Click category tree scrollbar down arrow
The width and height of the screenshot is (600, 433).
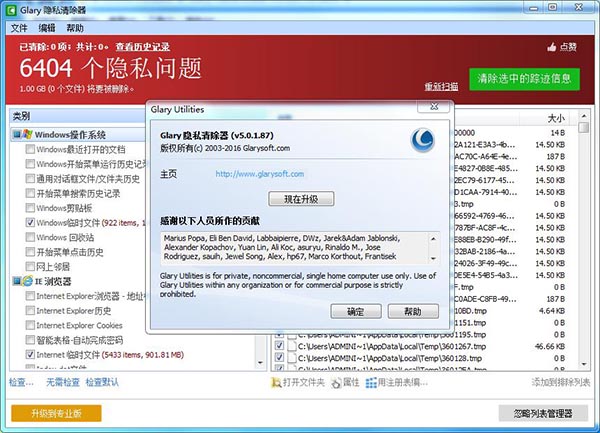(260, 362)
